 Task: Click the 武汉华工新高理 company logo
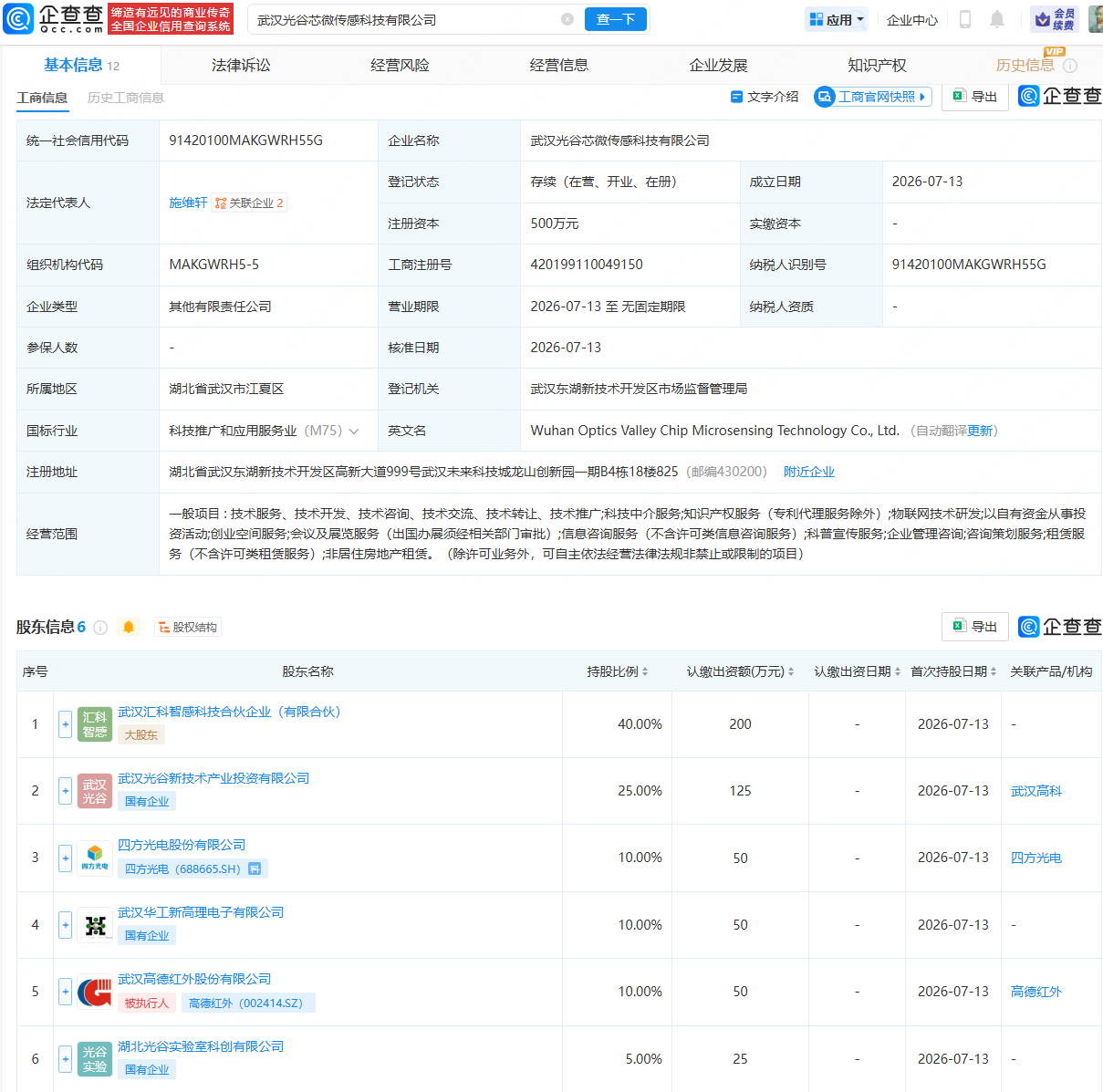coord(95,925)
